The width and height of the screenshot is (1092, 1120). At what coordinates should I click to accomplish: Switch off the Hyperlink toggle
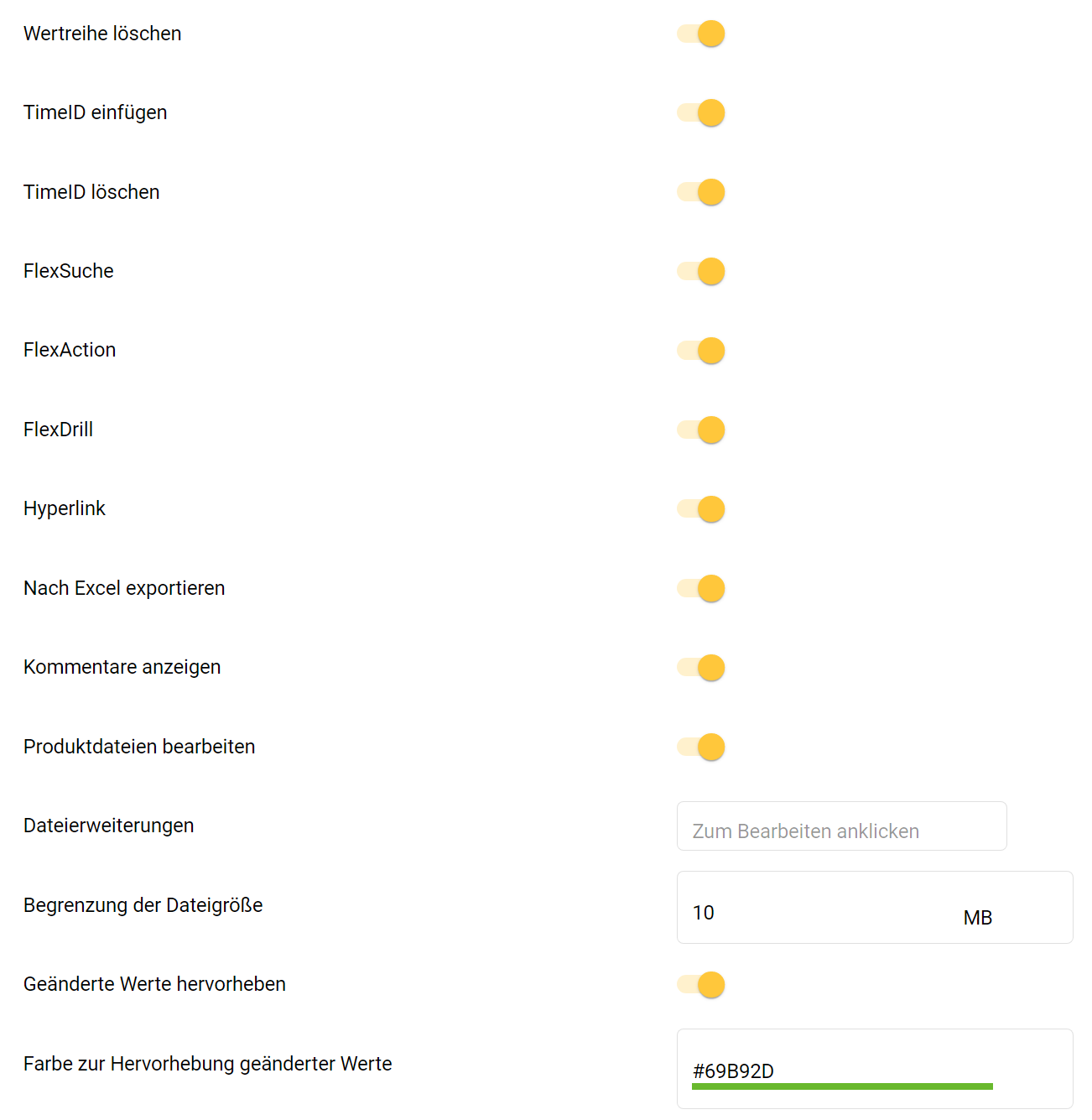click(701, 509)
